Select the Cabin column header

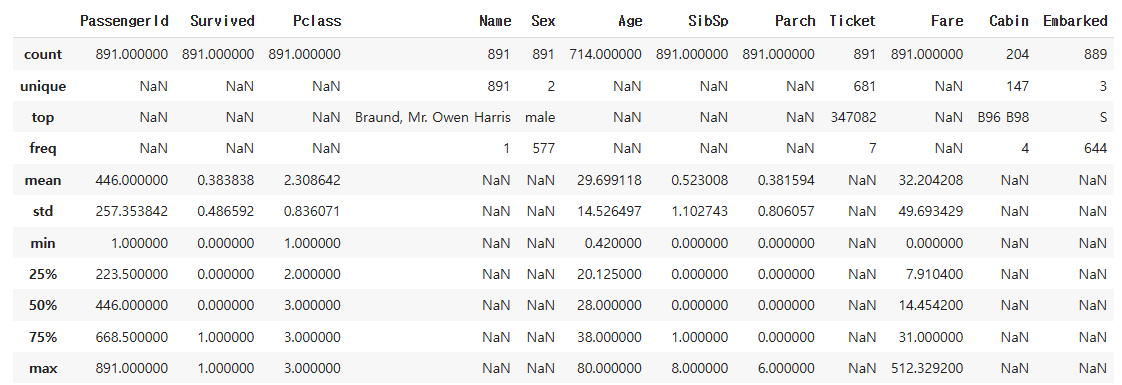click(1009, 21)
